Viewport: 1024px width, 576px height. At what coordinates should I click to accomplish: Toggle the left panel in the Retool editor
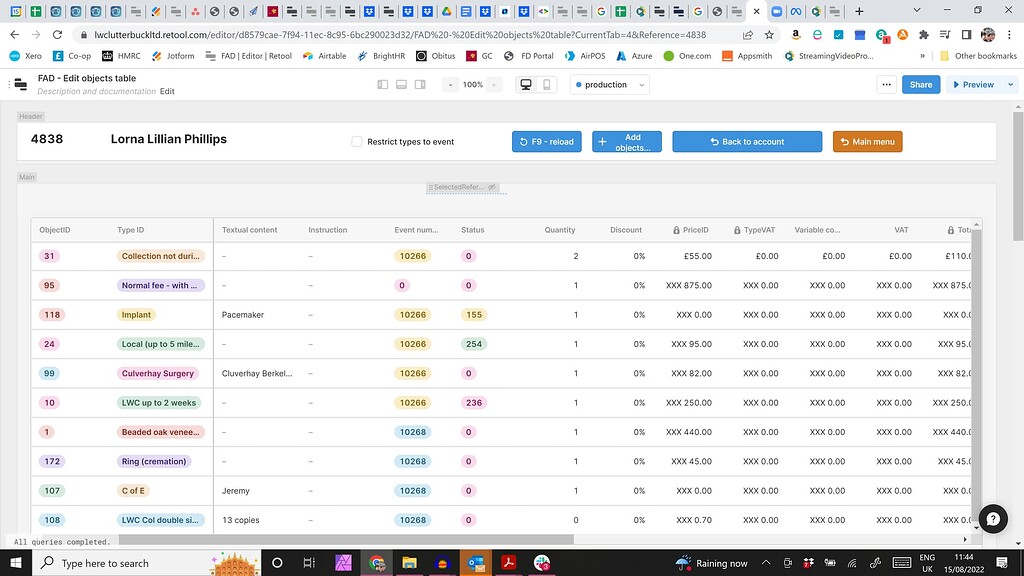[x=383, y=84]
